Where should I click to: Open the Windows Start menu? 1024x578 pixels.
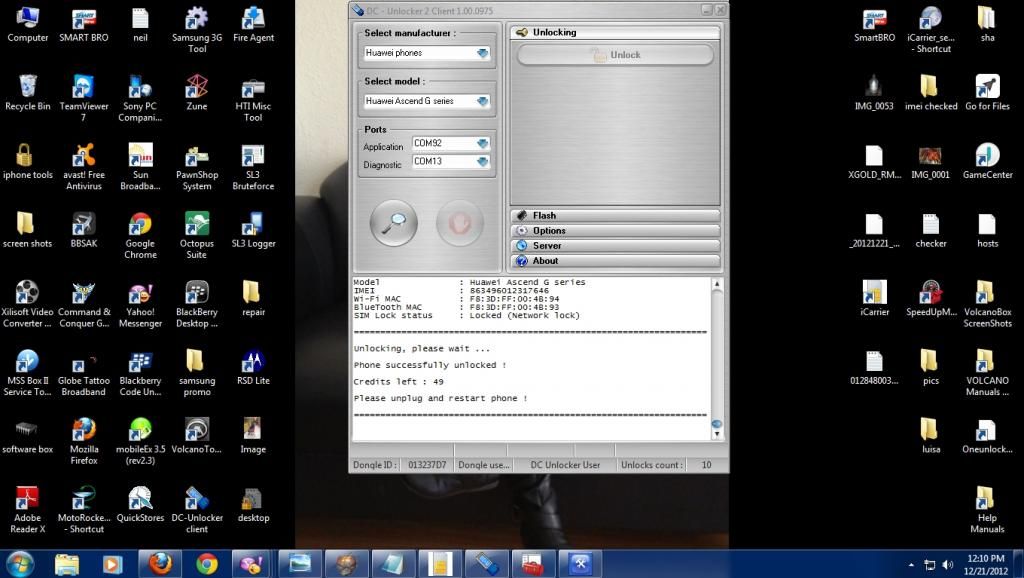pyautogui.click(x=20, y=564)
